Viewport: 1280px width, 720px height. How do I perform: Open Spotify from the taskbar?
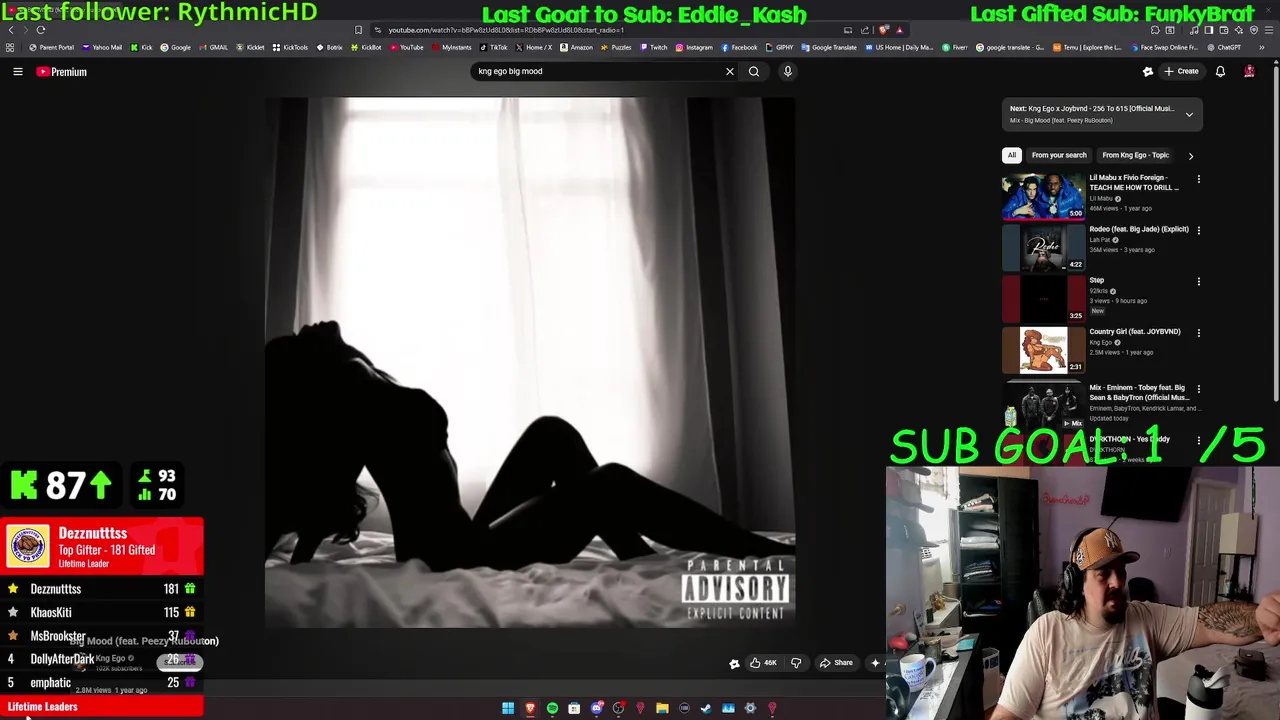click(552, 709)
